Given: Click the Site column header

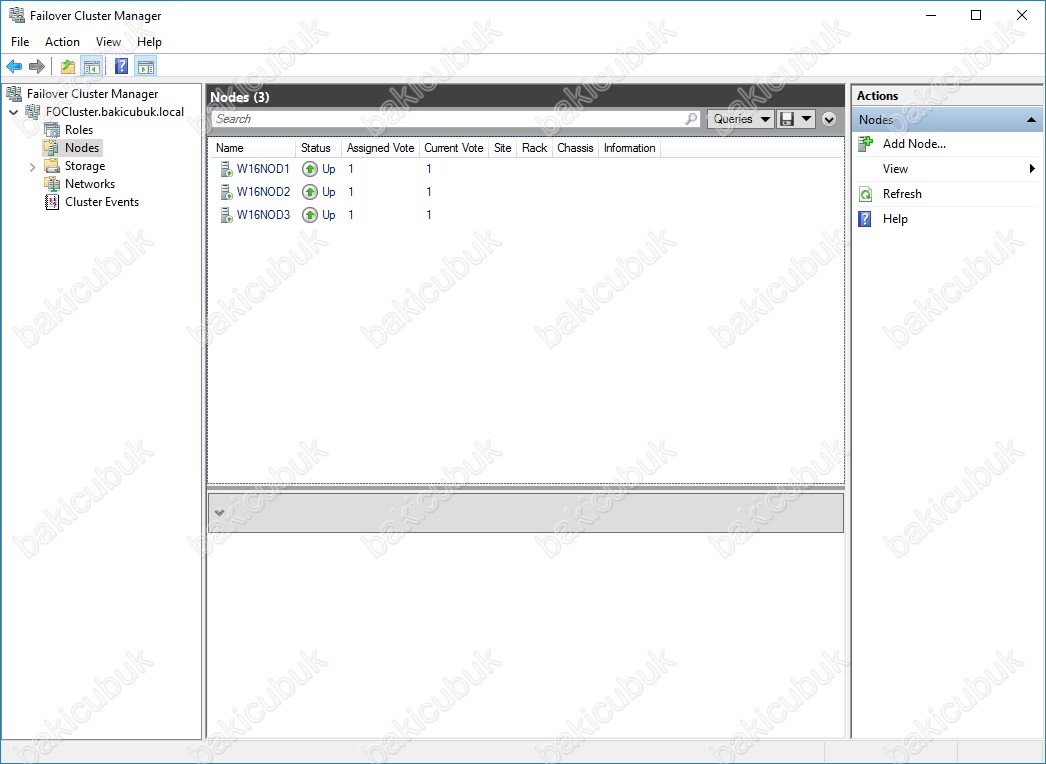Looking at the screenshot, I should click(503, 148).
